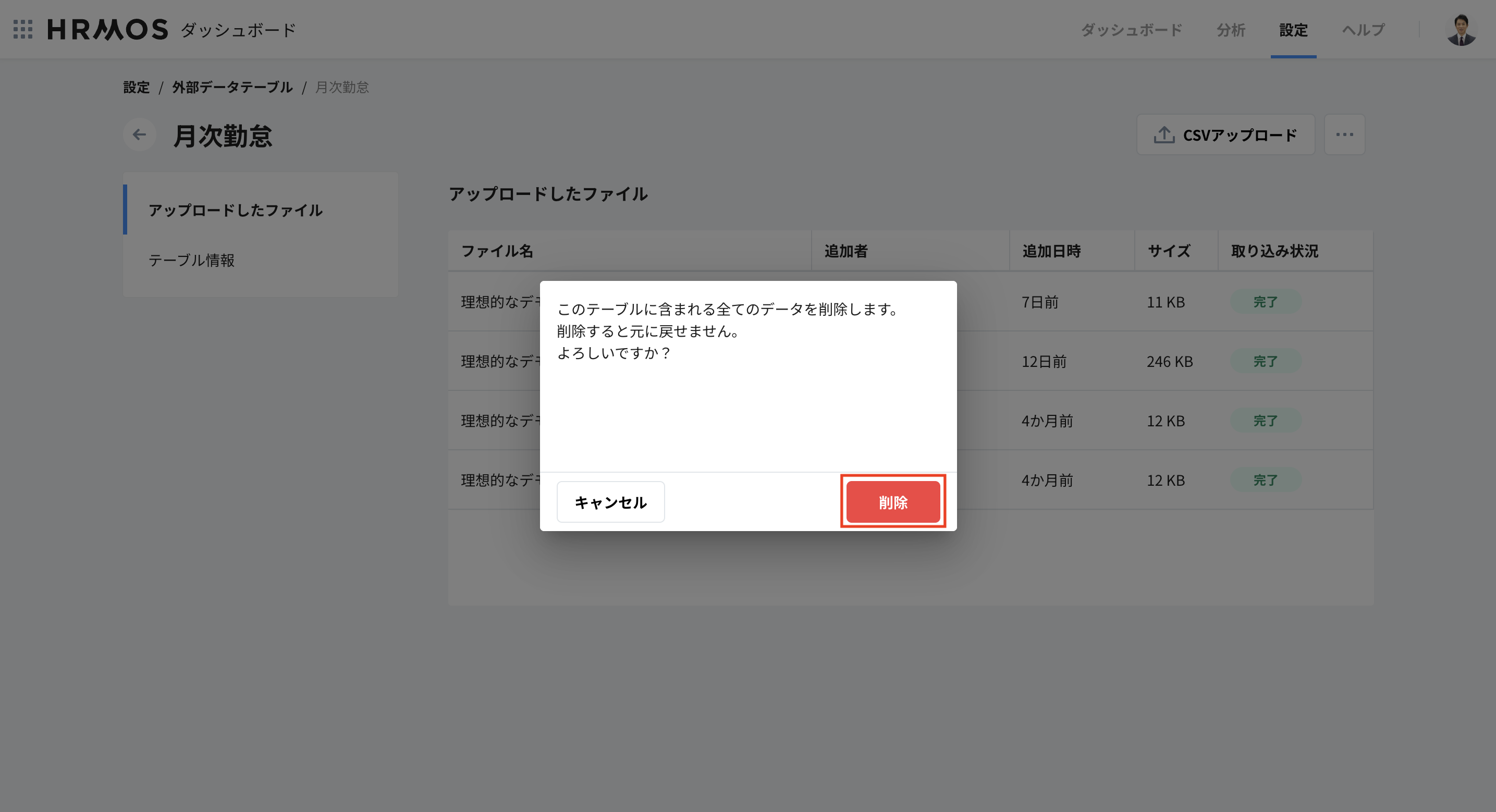Select the アップロードしたファイル tab
This screenshot has width=1496, height=812.
tap(235, 211)
